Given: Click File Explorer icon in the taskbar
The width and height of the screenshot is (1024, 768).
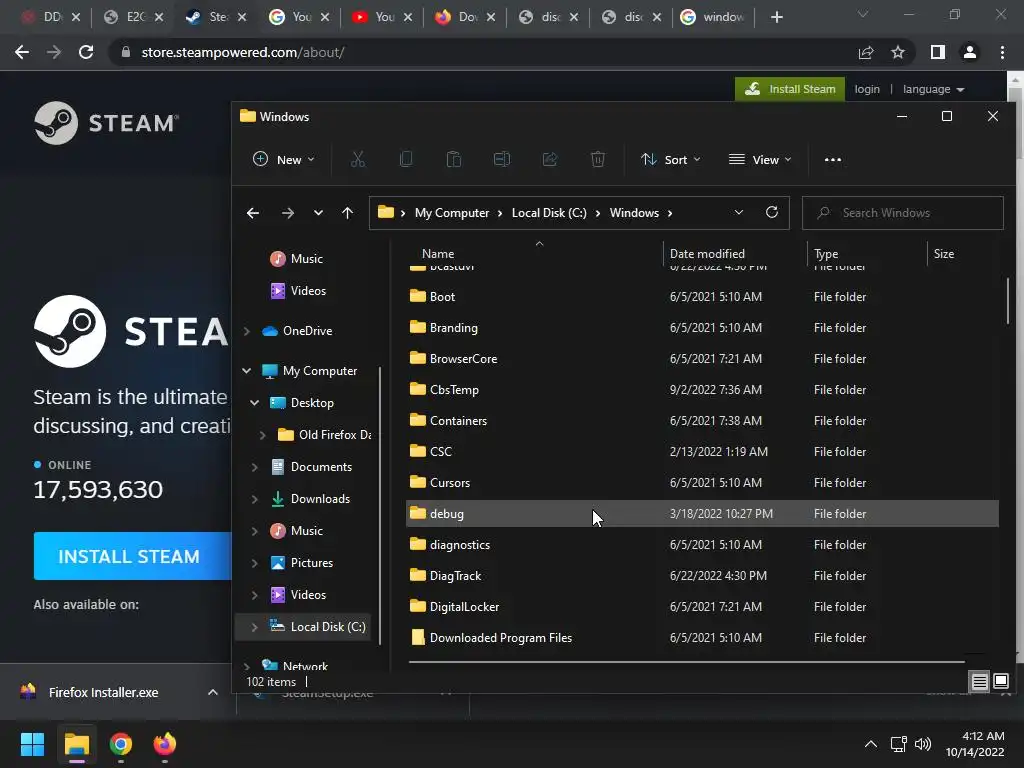Looking at the screenshot, I should 76,744.
